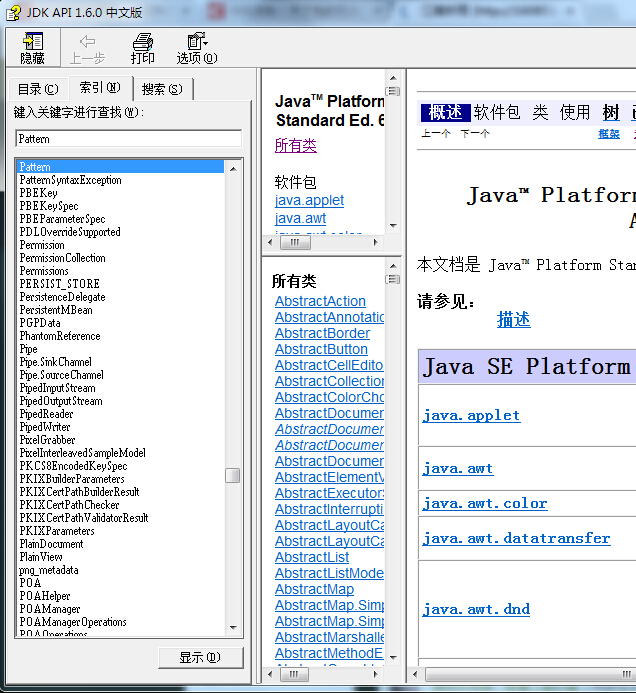This screenshot has width=636, height=693.
Task: Select PlainDocument in the index list
Action: (x=51, y=544)
